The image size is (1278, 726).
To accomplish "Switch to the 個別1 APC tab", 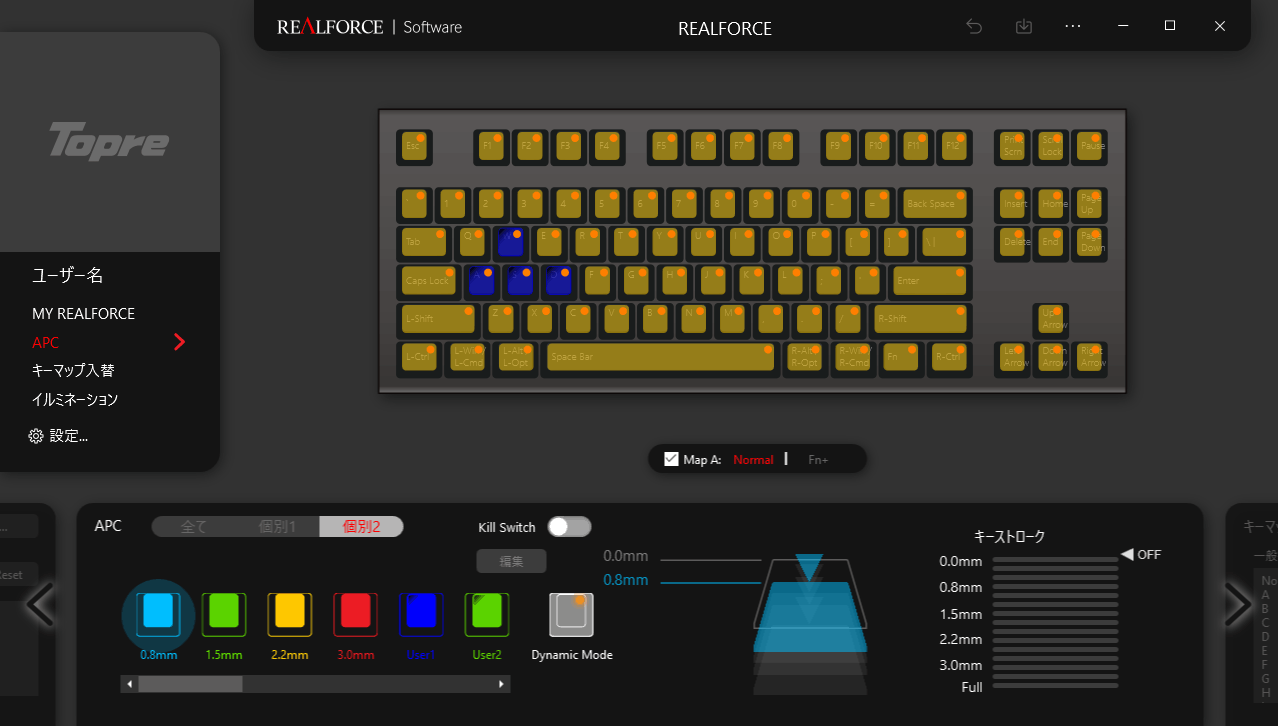I will point(278,527).
